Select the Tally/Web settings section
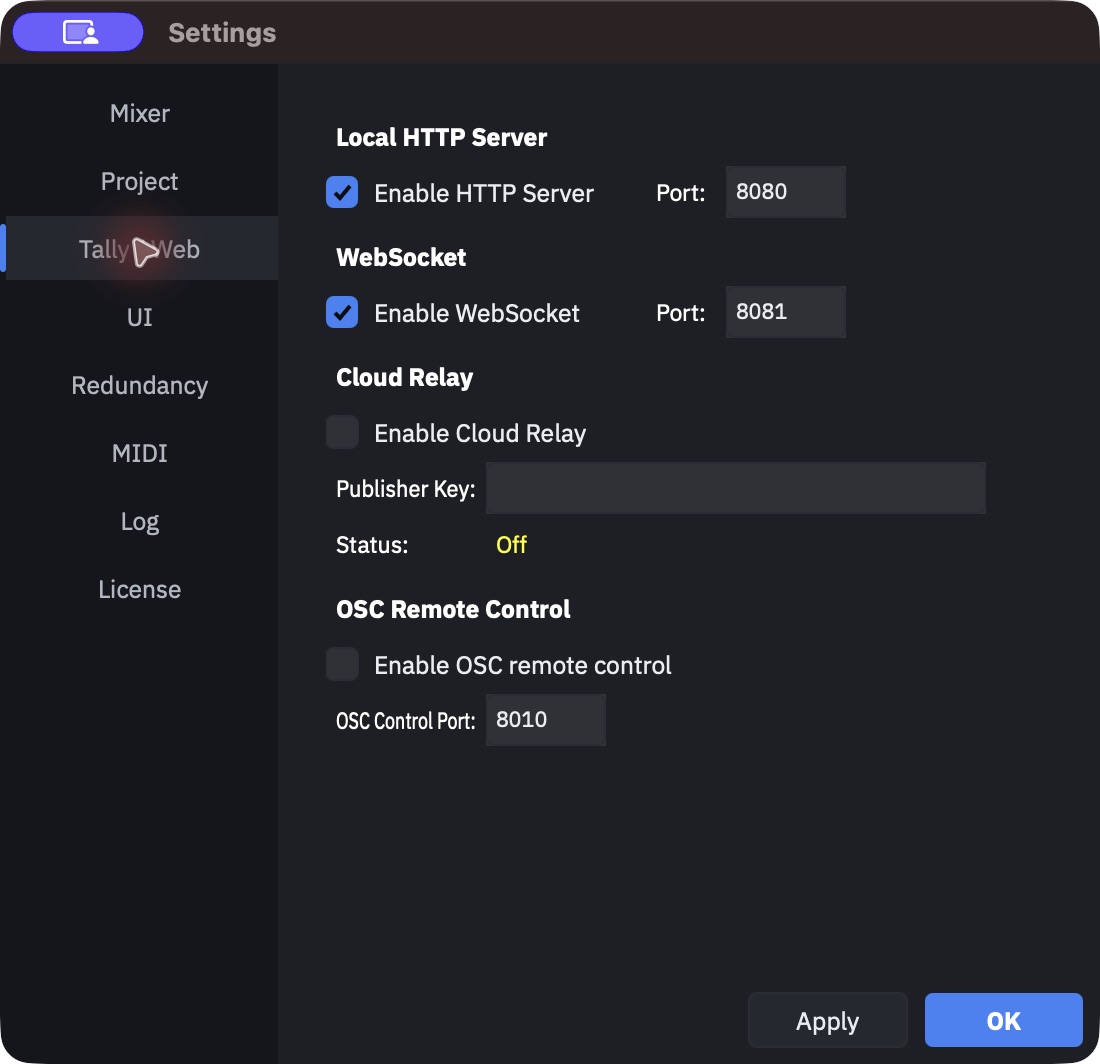Image resolution: width=1100 pixels, height=1064 pixels. click(140, 249)
